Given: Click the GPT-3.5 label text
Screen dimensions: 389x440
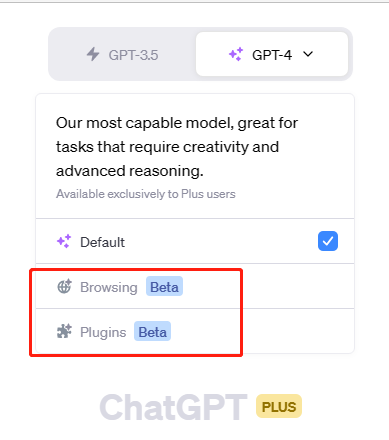Looking at the screenshot, I should point(133,55).
